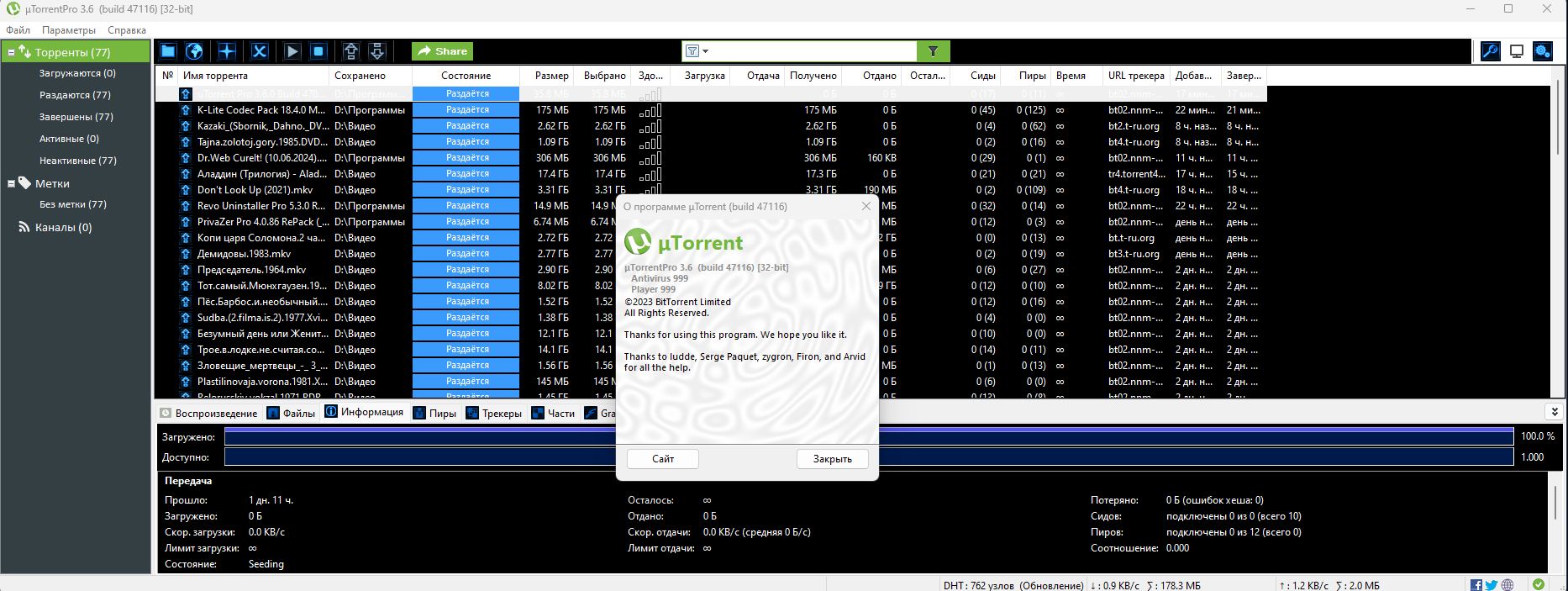The width and height of the screenshot is (1568, 591).
Task: Open the search filter dropdown arrow
Action: (x=706, y=51)
